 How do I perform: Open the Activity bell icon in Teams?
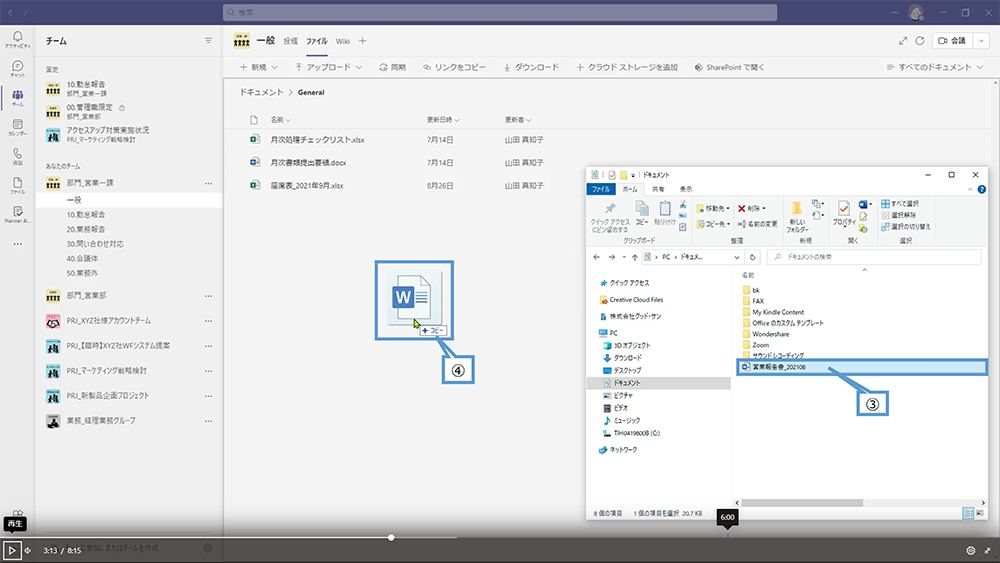[18, 39]
